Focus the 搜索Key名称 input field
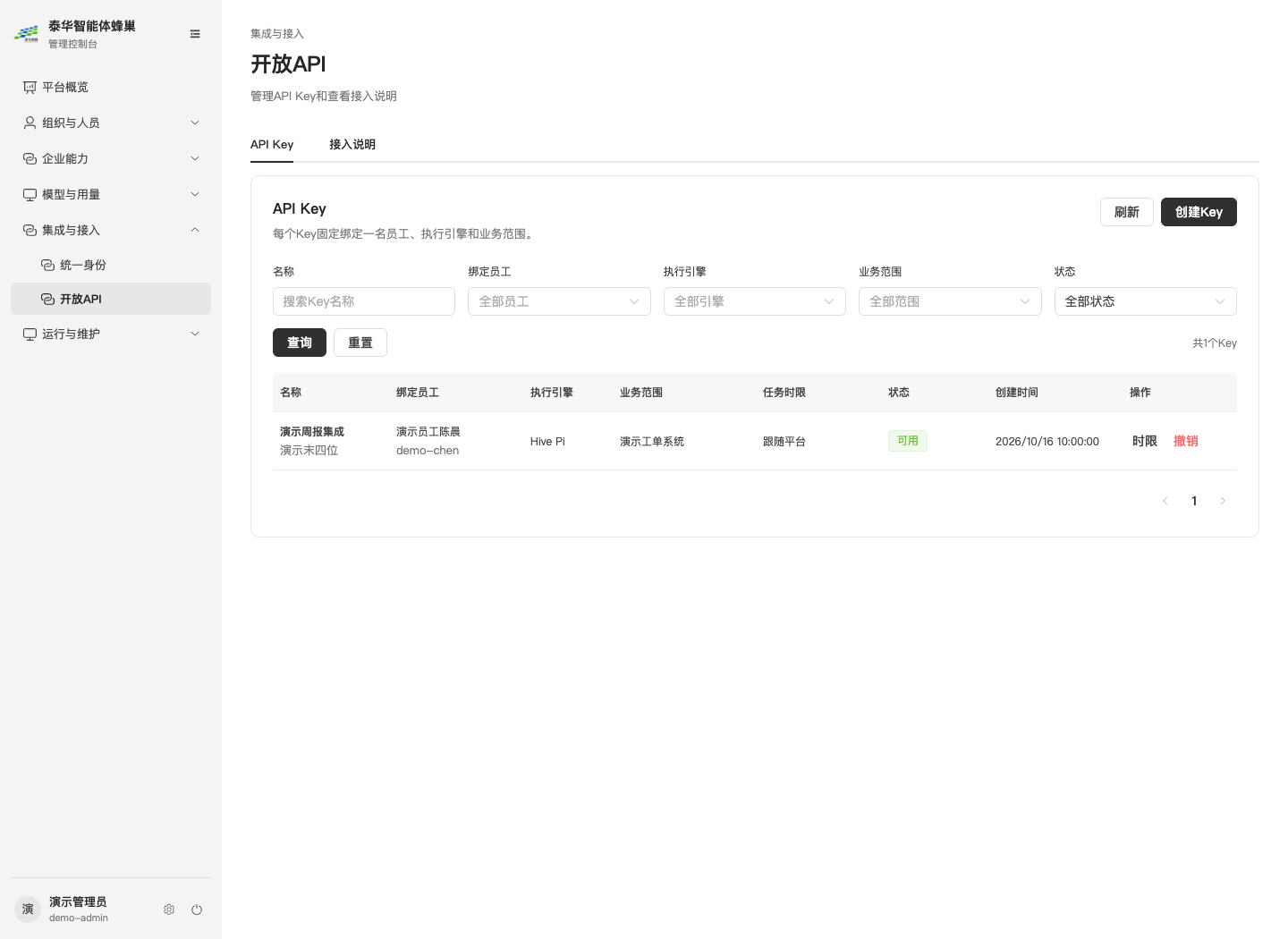The image size is (1288, 939). [x=364, y=301]
